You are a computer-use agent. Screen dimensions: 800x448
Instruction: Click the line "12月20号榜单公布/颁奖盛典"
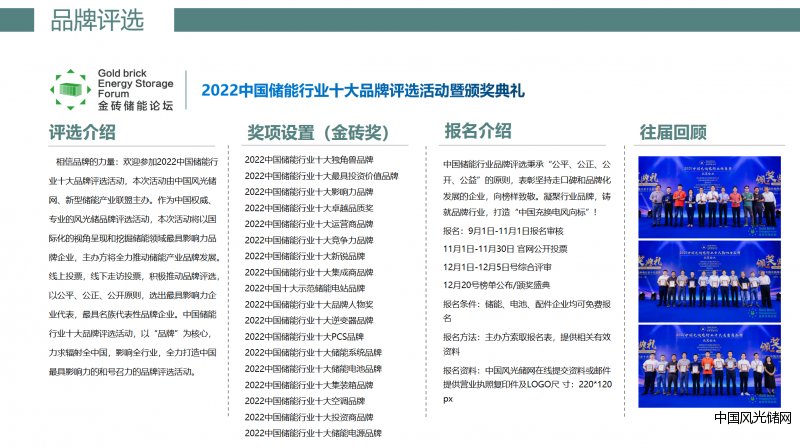[496, 285]
